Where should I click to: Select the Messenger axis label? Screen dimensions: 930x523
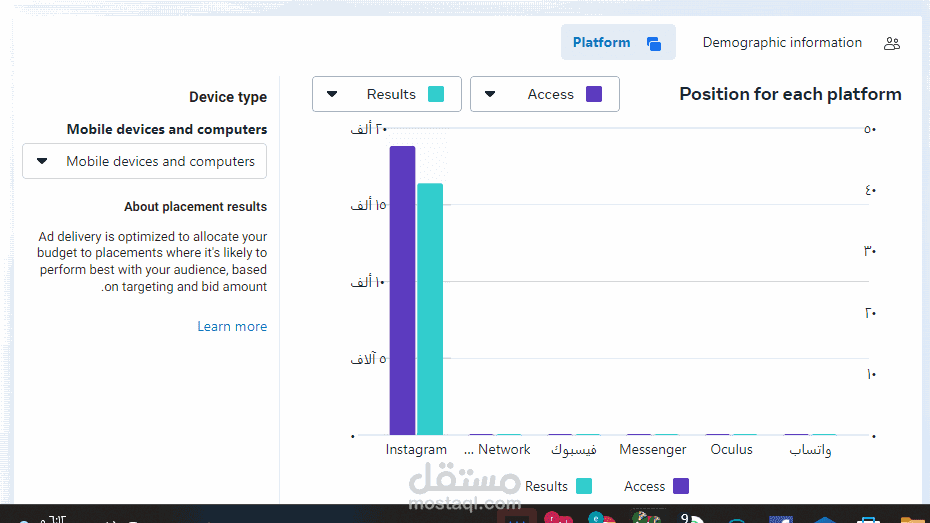[x=652, y=449]
